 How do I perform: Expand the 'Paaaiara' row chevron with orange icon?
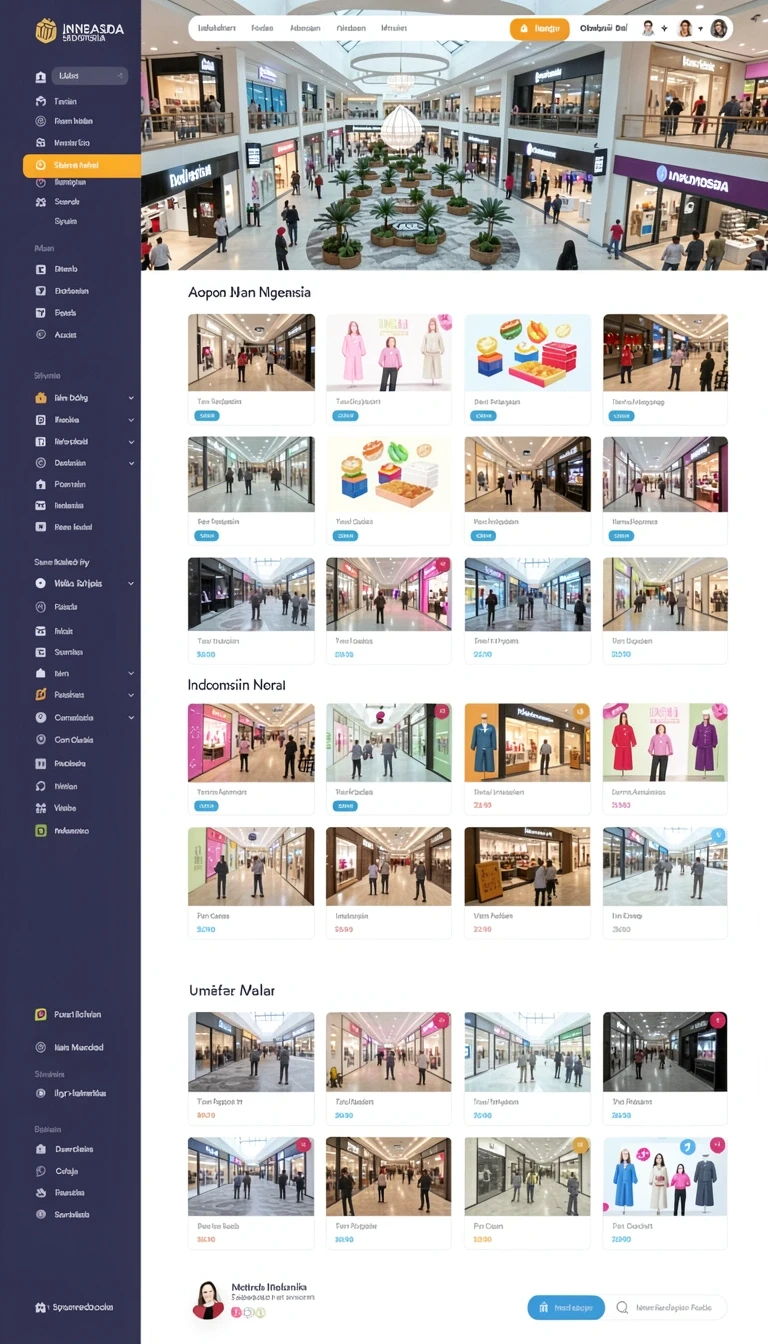(131, 694)
